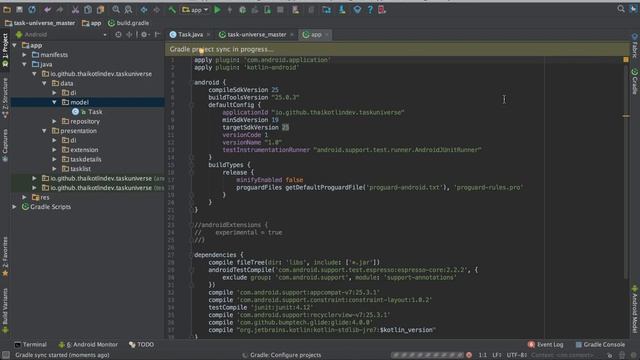Toggle the Android Model side panel
Screen dimensions: 640x360
pyautogui.click(x=635, y=309)
